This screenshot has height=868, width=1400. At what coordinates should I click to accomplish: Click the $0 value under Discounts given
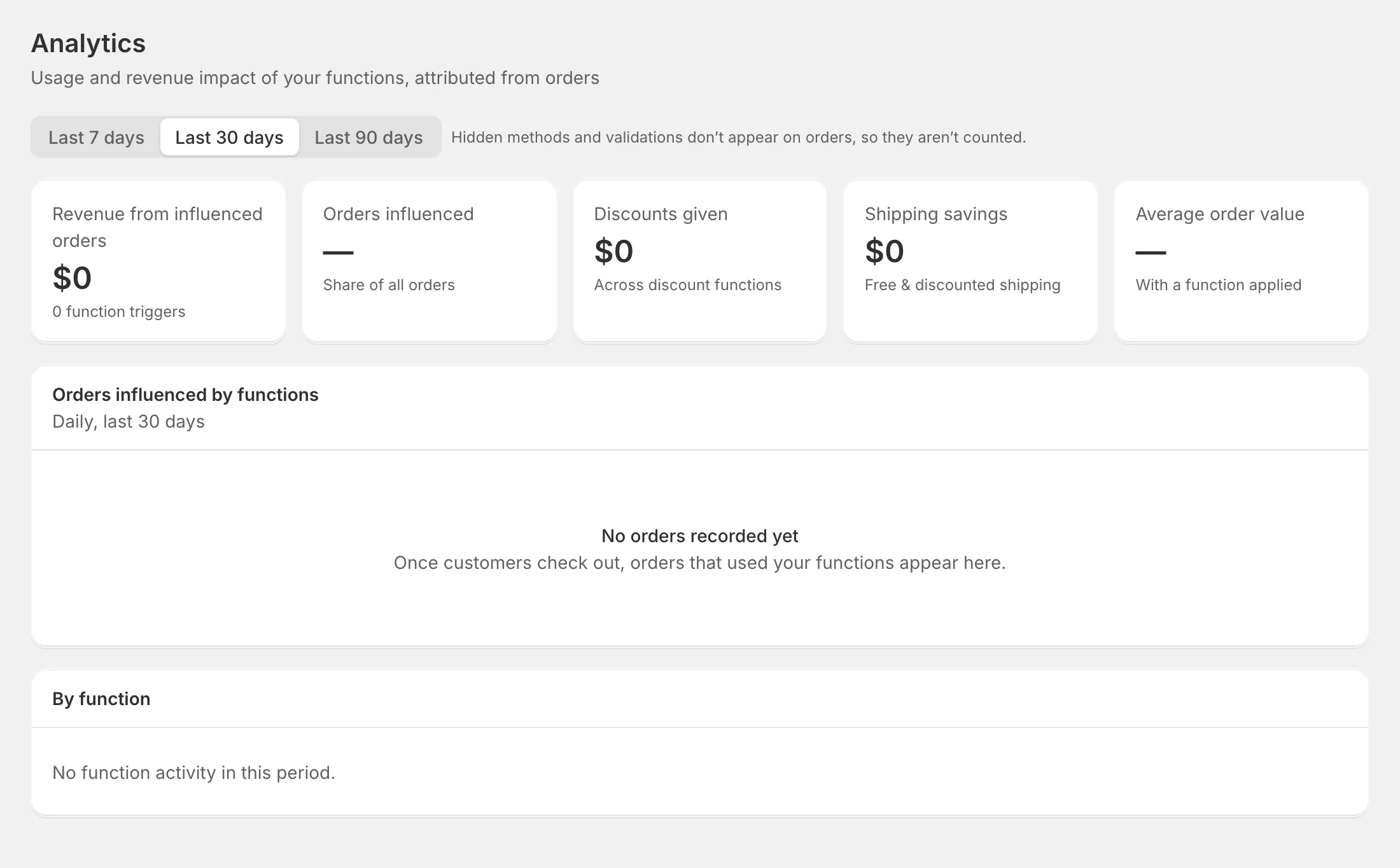pyautogui.click(x=613, y=251)
